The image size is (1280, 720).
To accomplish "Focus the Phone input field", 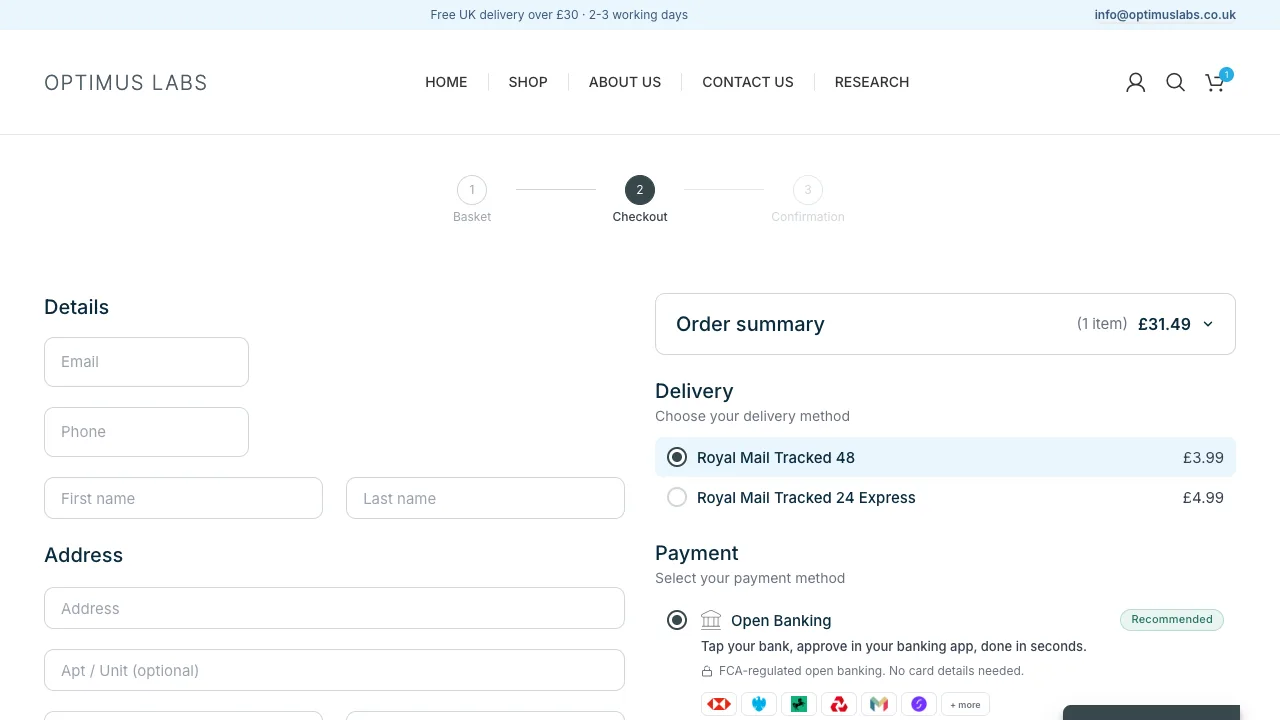I will pos(146,432).
